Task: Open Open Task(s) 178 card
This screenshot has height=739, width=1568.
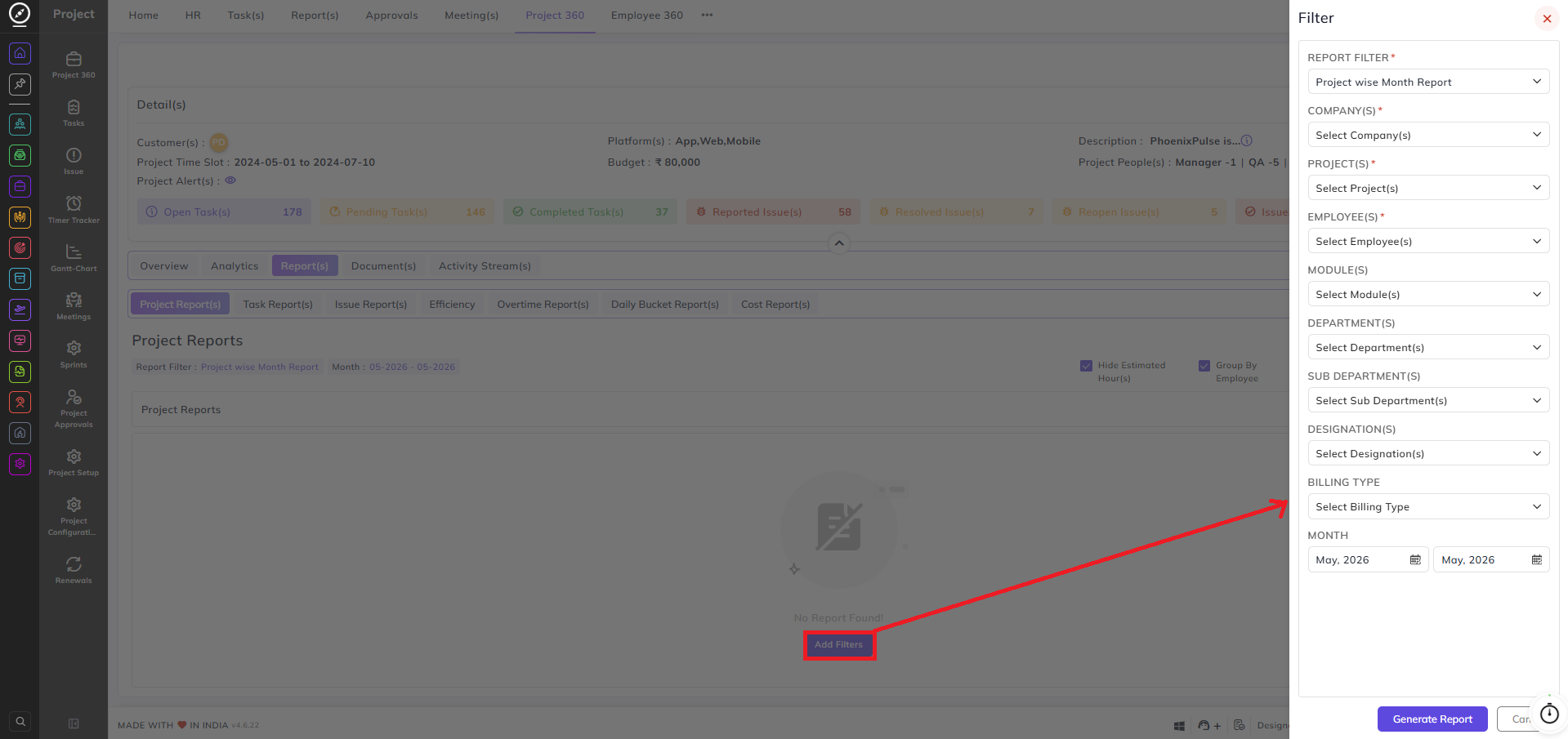Action: pyautogui.click(x=224, y=211)
